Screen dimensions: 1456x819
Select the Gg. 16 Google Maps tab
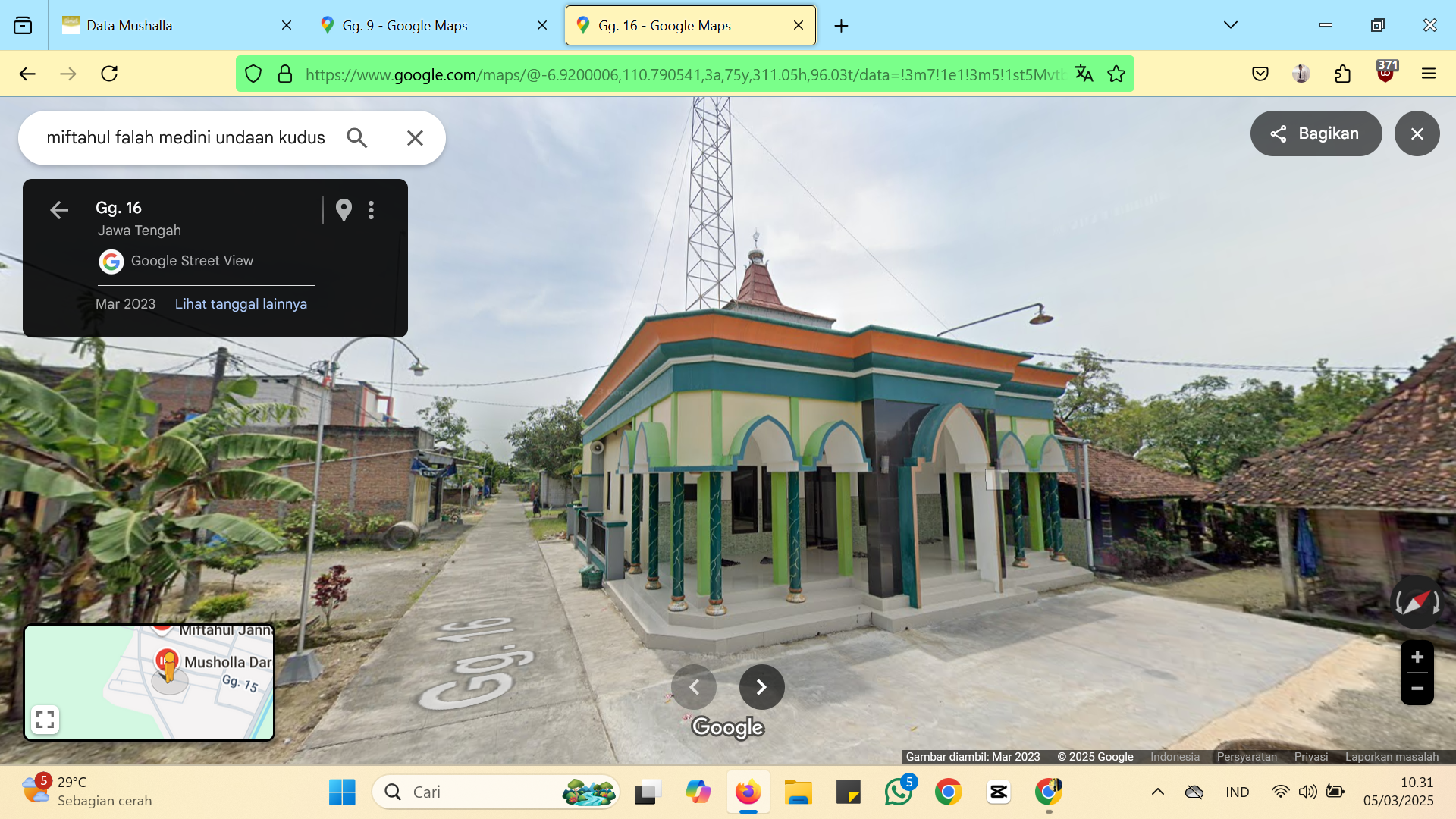pos(690,26)
